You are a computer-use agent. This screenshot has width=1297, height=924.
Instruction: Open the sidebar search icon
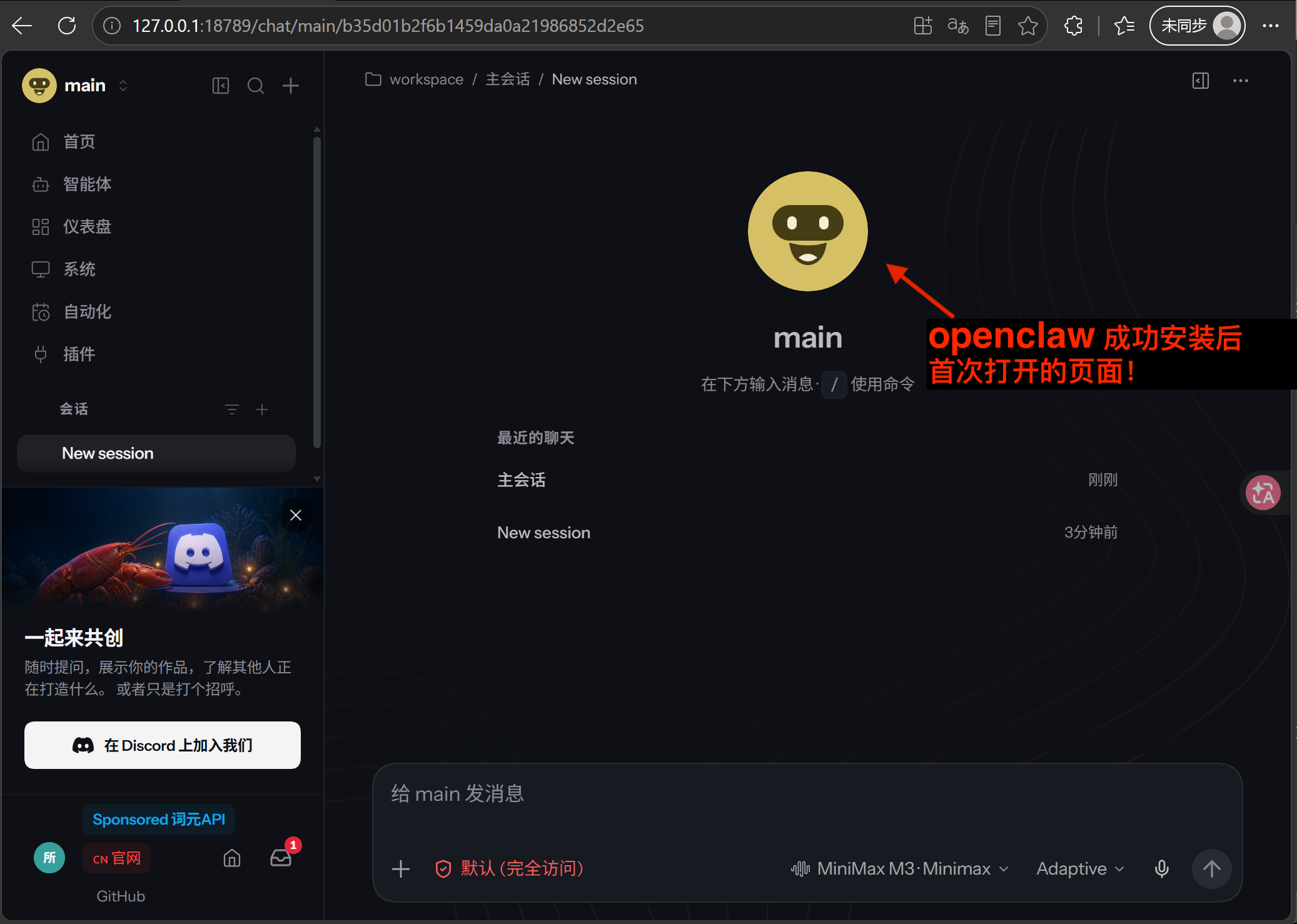256,86
